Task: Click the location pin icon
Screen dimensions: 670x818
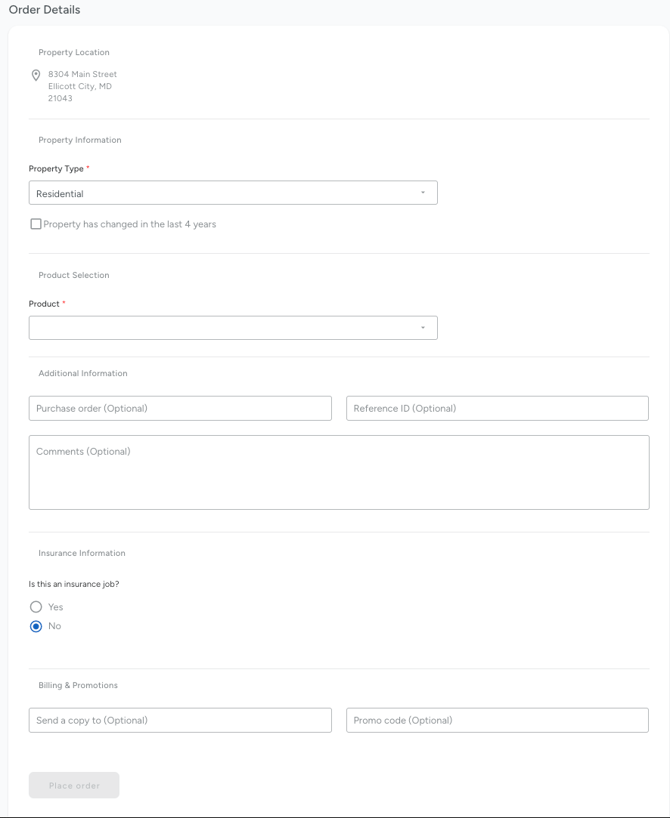Action: coord(36,75)
